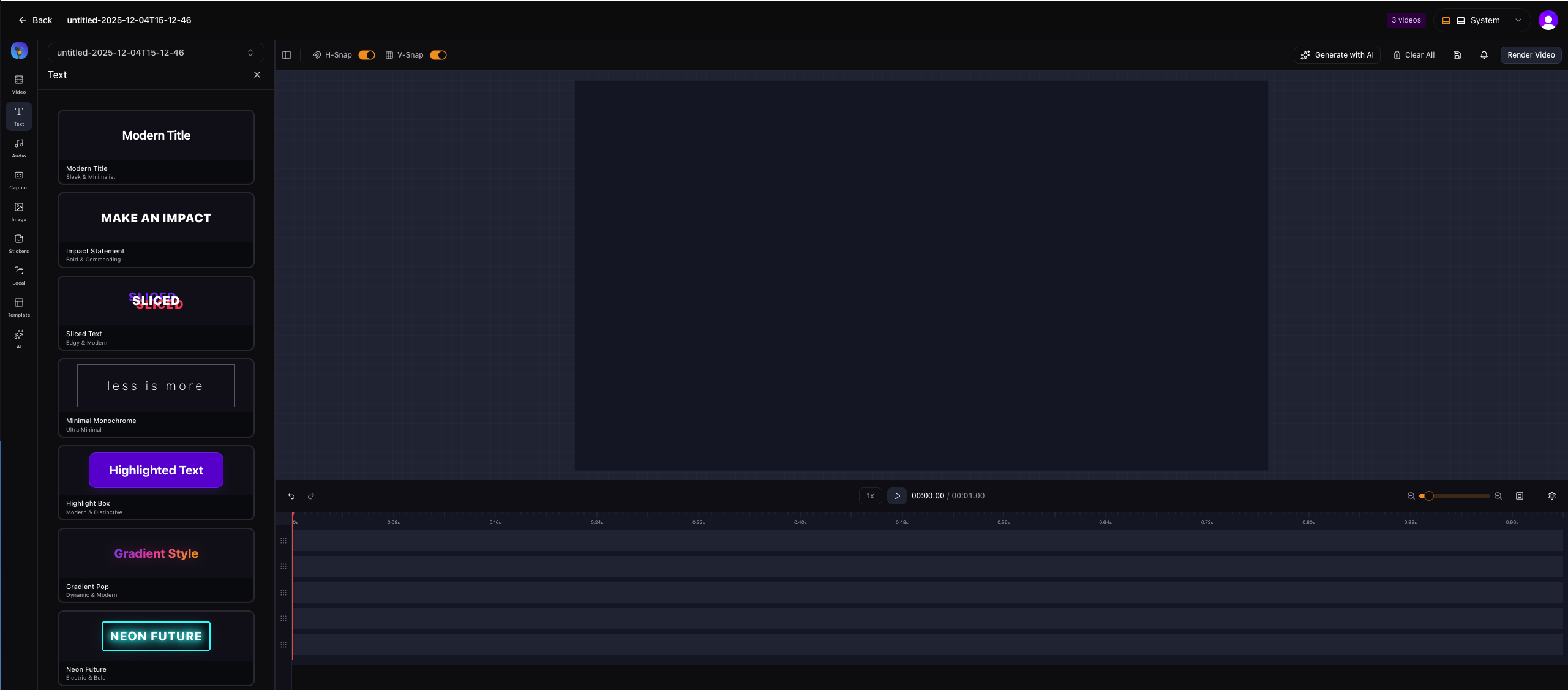
Task: Open notifications bell icon
Action: [1484, 55]
